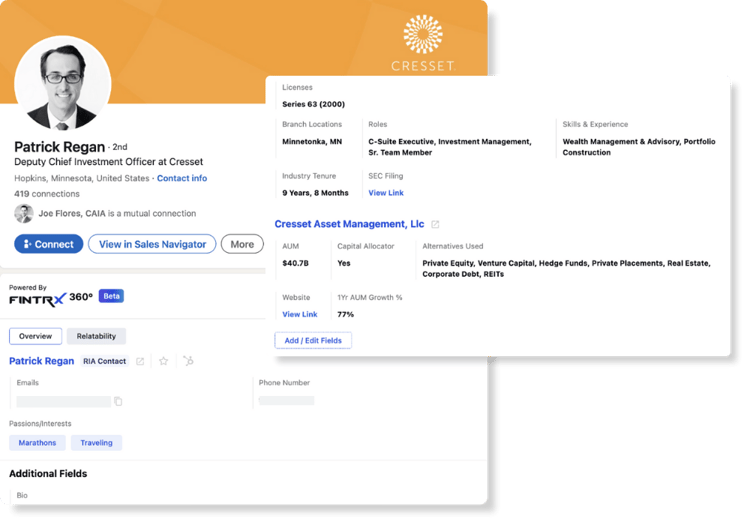750x525 pixels.
Task: Copy the email with the copy icon
Action: (x=118, y=401)
